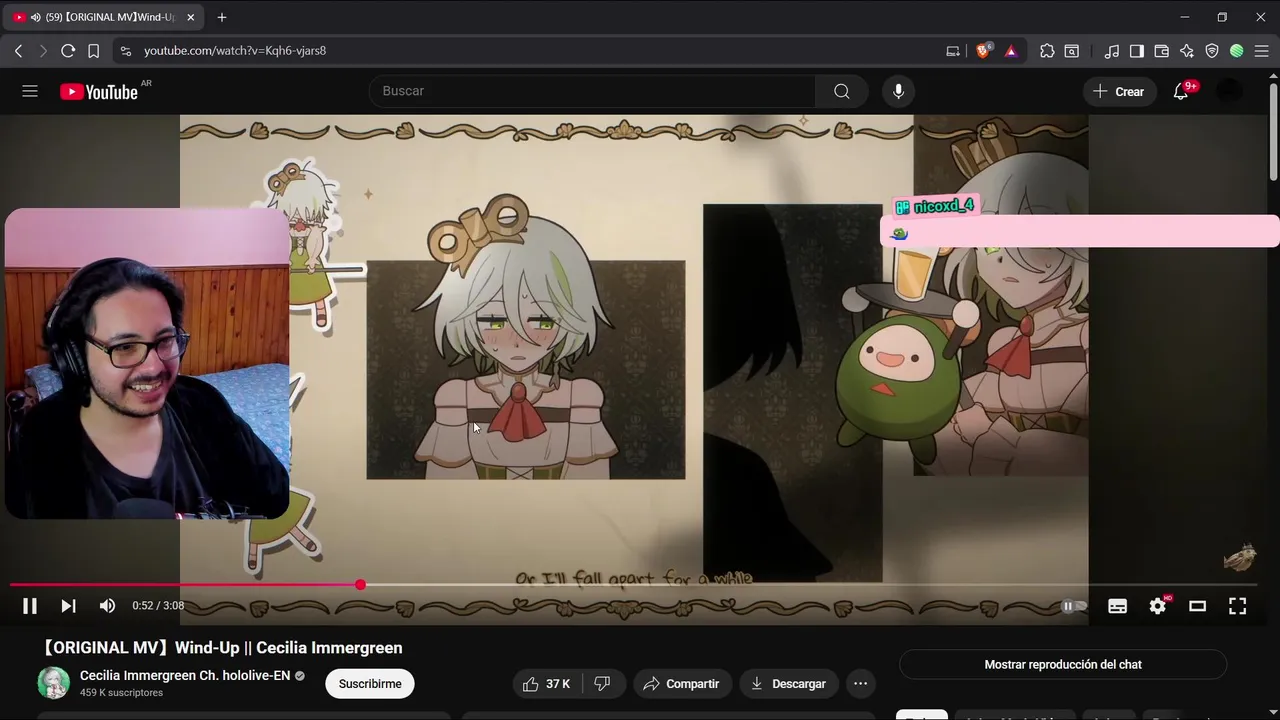Image resolution: width=1280 pixels, height=720 pixels.
Task: Open Leo AI sparkle icon
Action: click(1187, 51)
